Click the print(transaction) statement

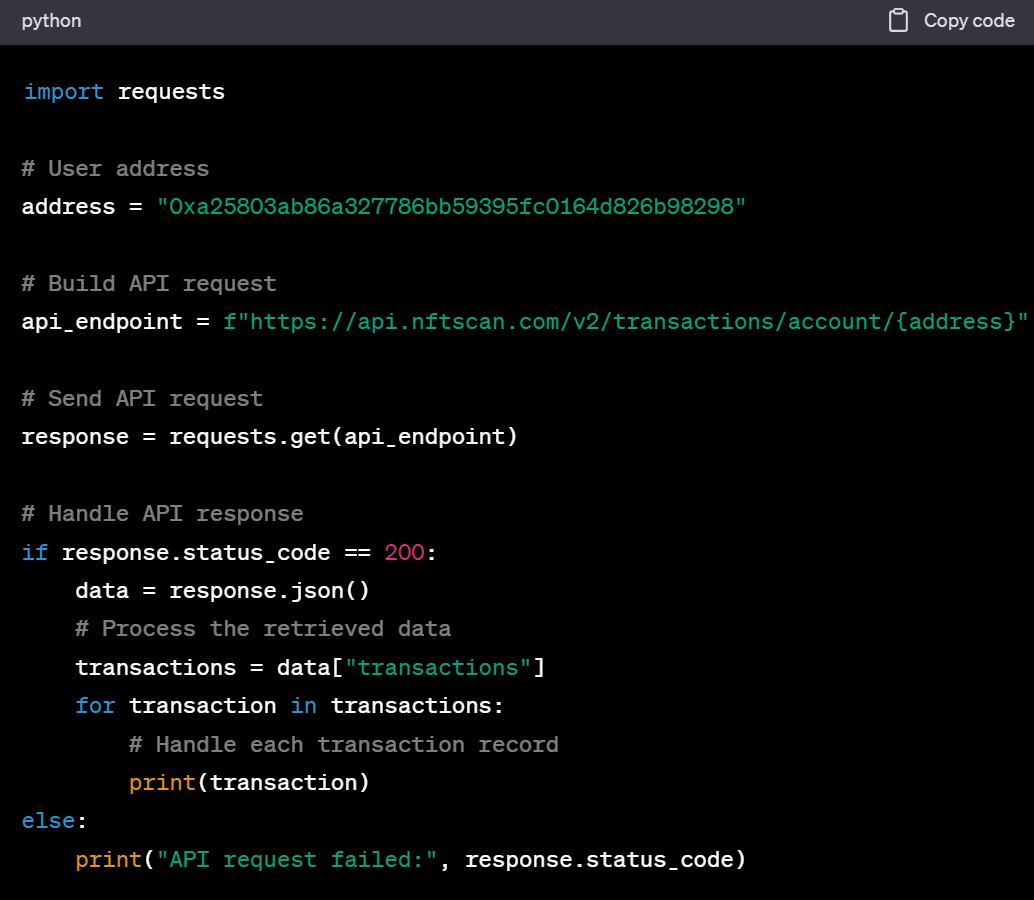(x=249, y=783)
